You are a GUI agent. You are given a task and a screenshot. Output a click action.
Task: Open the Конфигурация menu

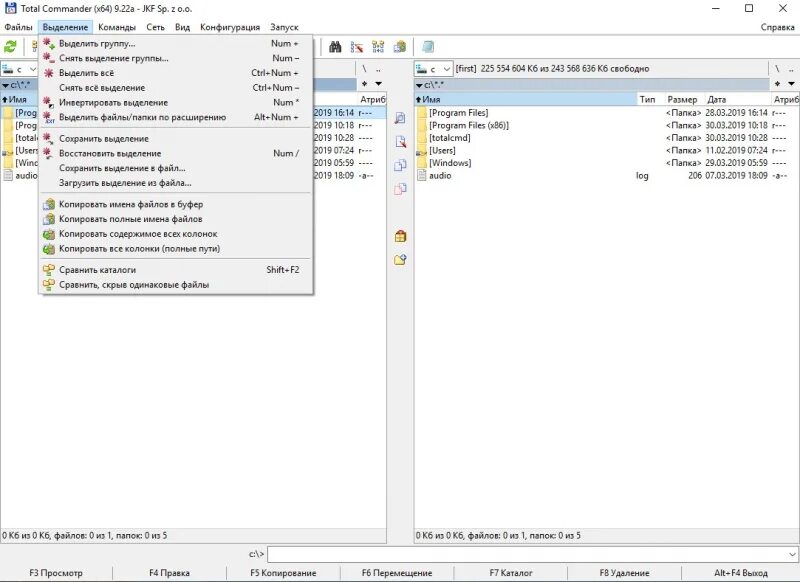tap(230, 27)
